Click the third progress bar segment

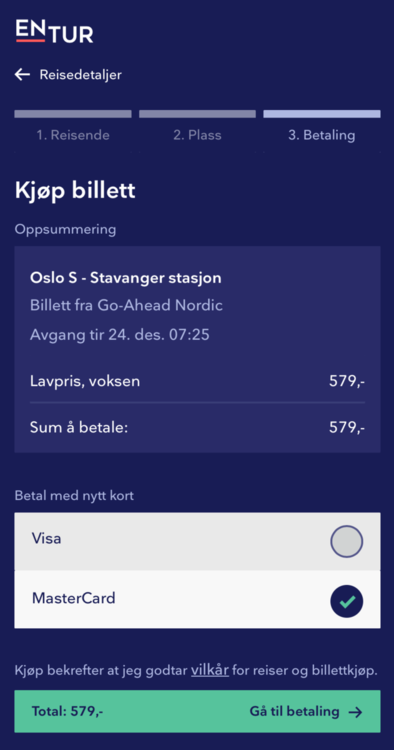(322, 114)
